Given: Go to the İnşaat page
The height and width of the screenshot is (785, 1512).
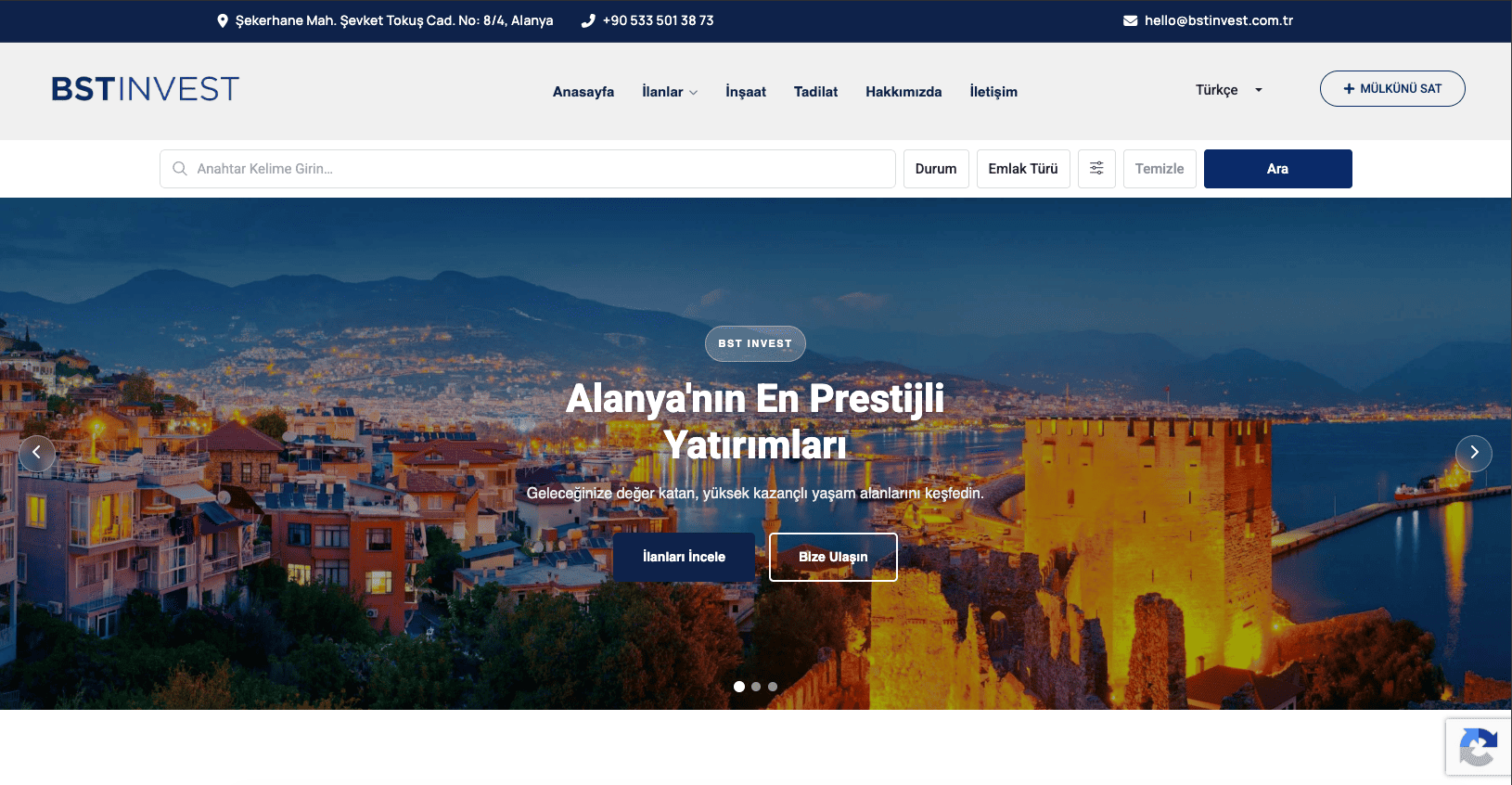Looking at the screenshot, I should (746, 92).
